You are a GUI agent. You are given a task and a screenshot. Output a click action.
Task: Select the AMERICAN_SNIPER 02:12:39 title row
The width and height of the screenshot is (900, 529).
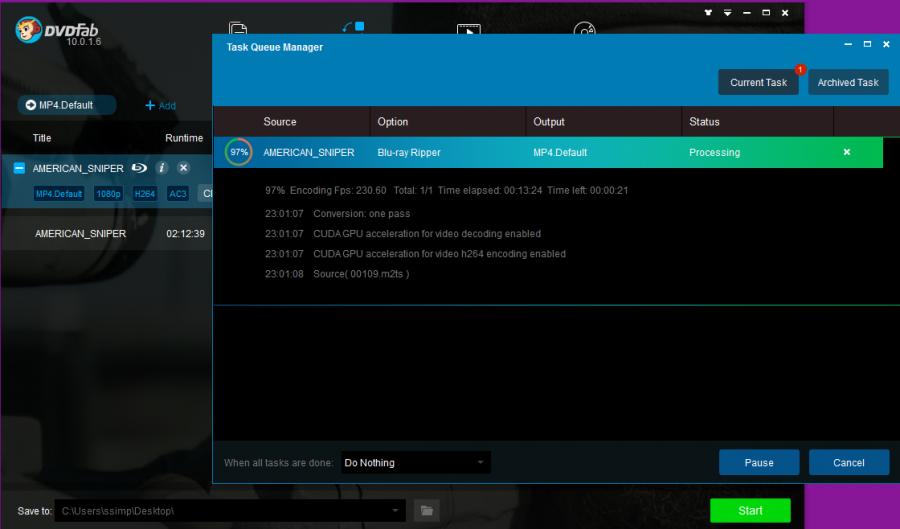point(107,234)
